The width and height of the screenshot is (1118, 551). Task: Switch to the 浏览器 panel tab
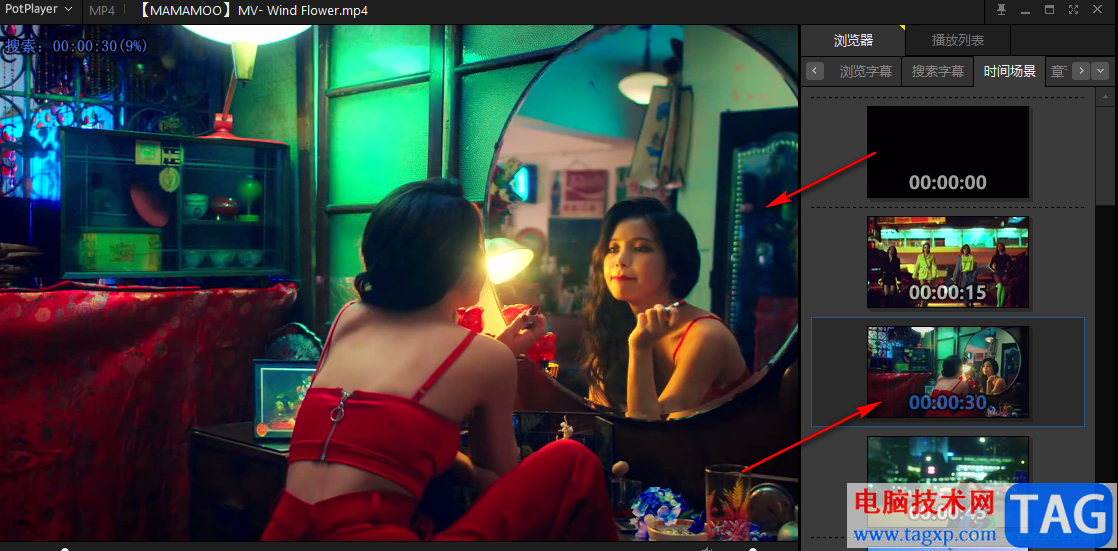(x=853, y=41)
